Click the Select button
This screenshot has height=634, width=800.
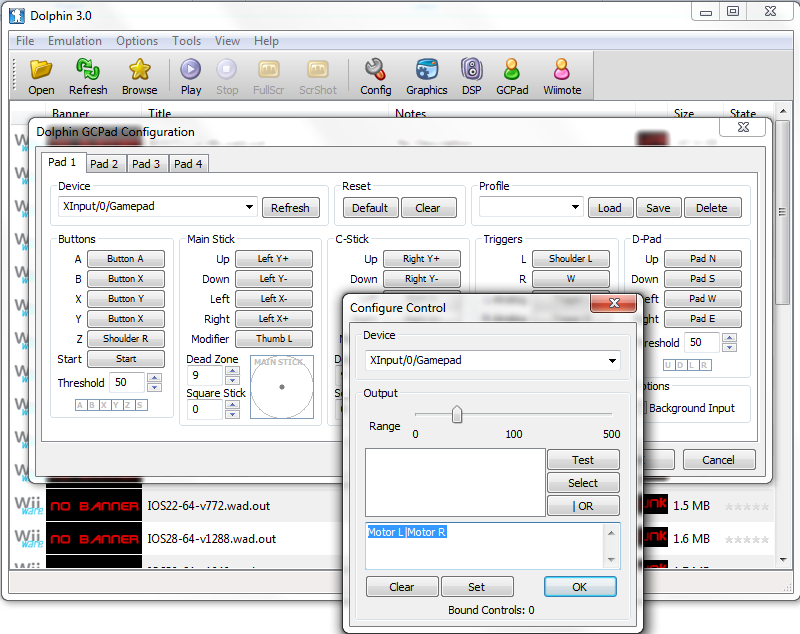click(x=583, y=483)
